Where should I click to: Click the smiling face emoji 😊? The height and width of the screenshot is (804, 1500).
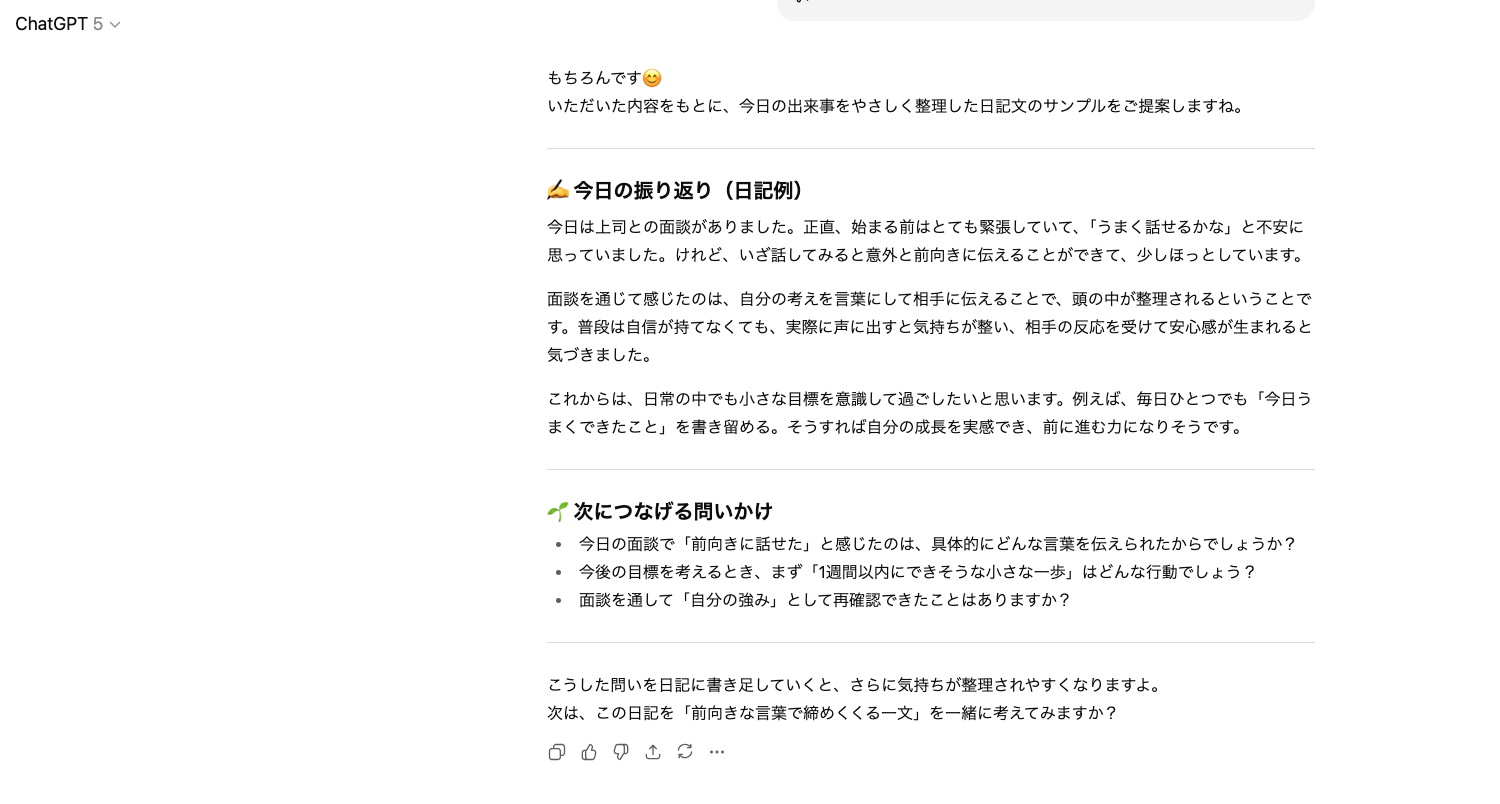click(x=651, y=78)
